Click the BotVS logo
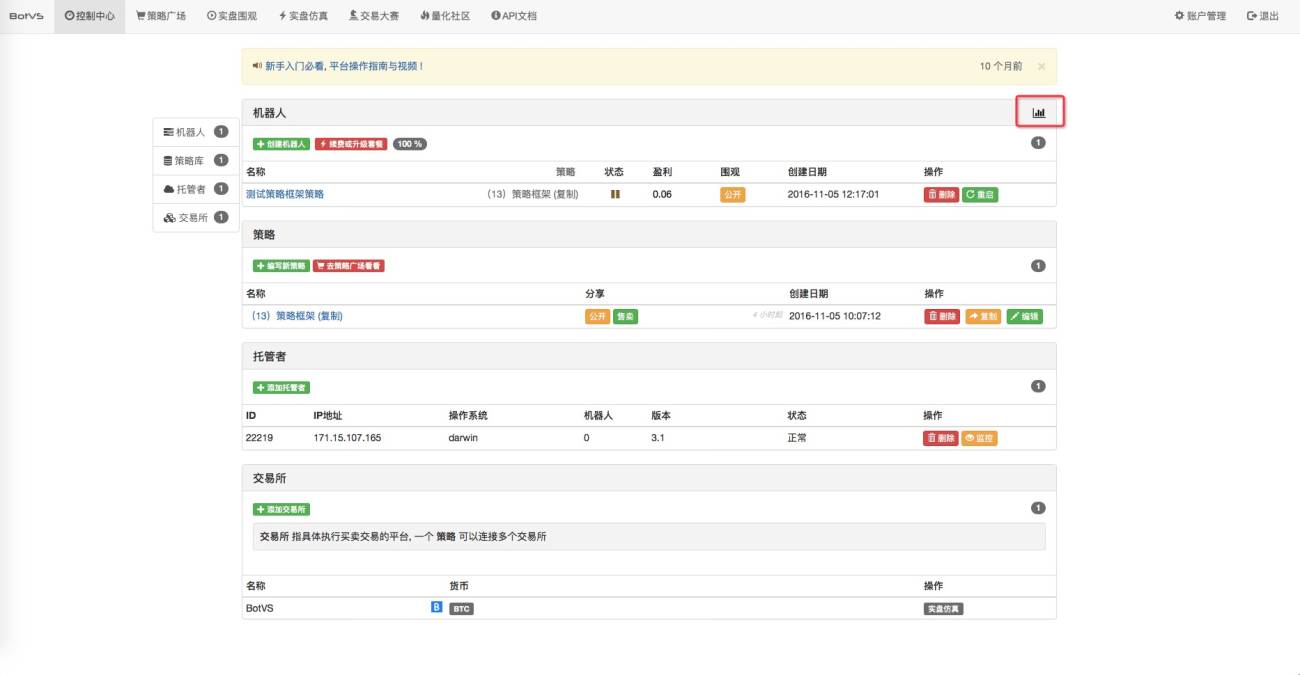This screenshot has width=1300, height=675. pos(26,16)
